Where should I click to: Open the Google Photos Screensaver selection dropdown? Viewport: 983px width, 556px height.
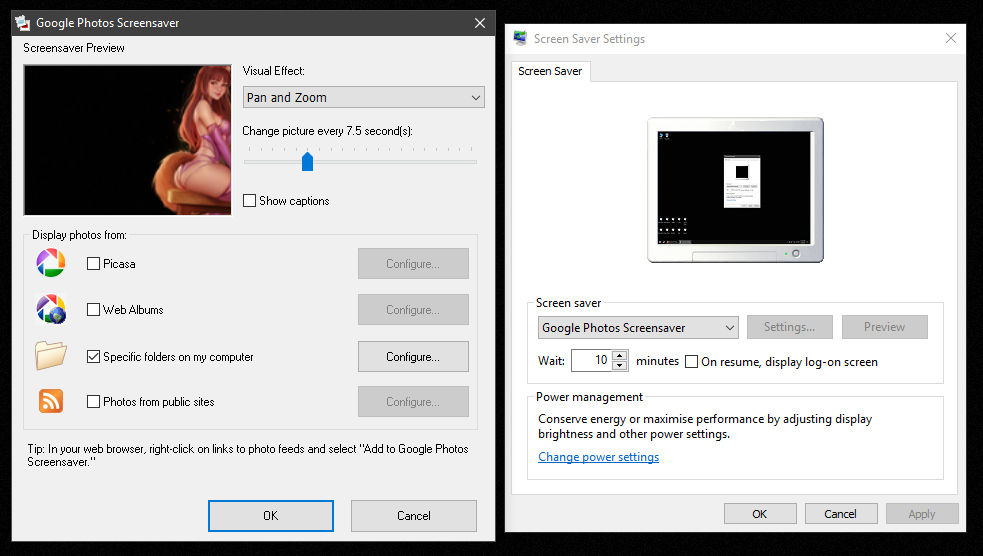click(x=638, y=328)
